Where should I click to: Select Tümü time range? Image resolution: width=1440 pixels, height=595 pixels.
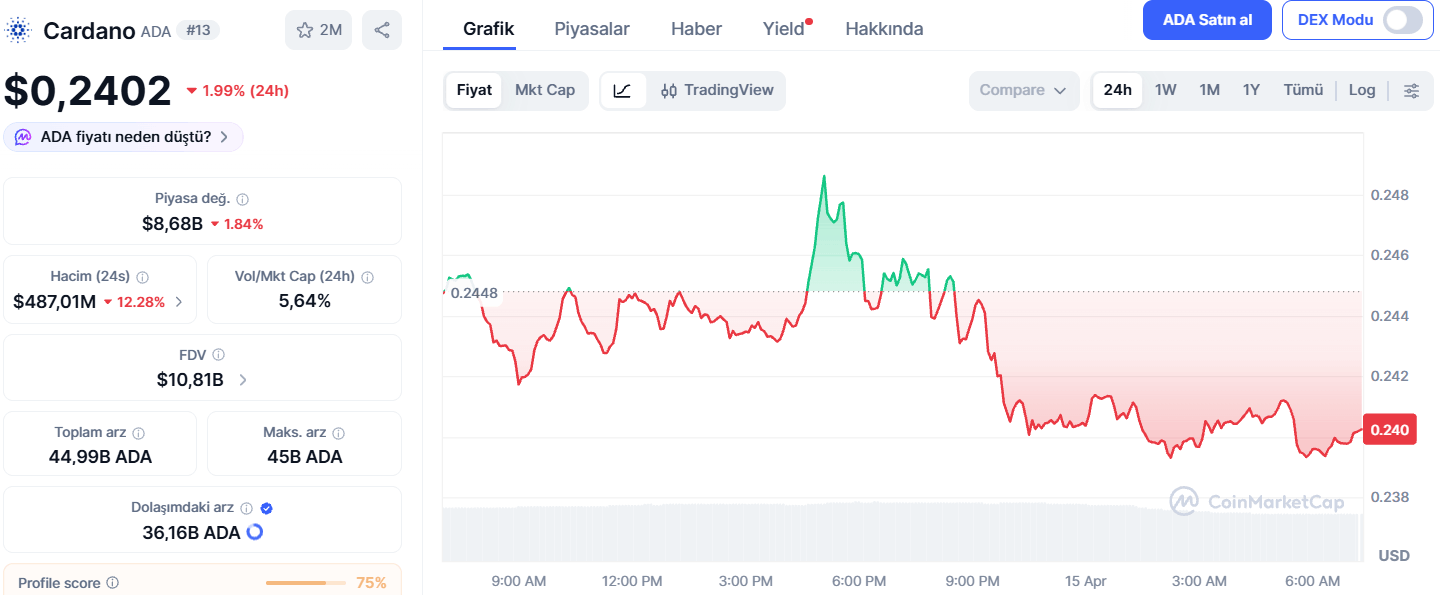1303,90
